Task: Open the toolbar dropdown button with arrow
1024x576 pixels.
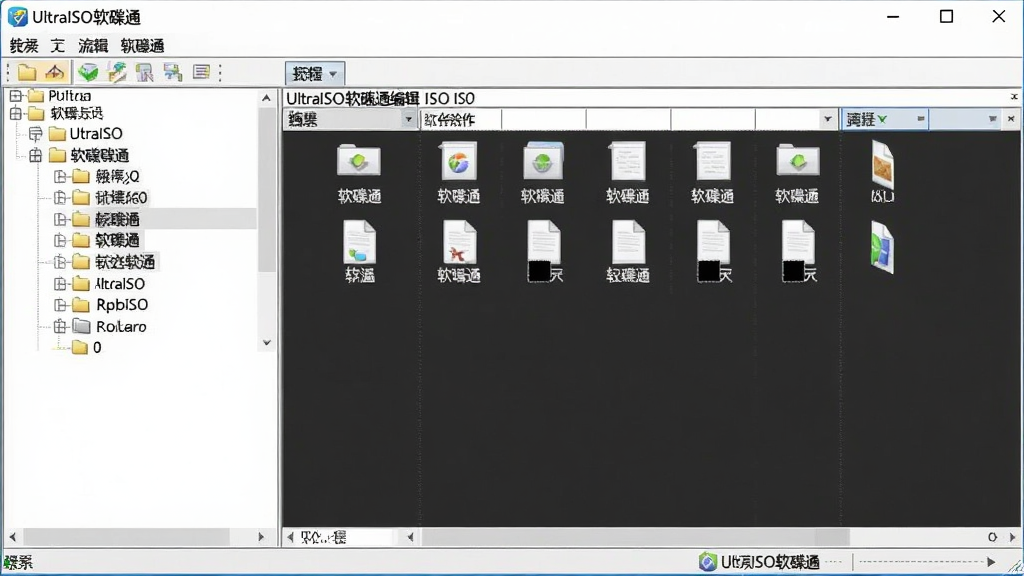Action: coord(315,74)
